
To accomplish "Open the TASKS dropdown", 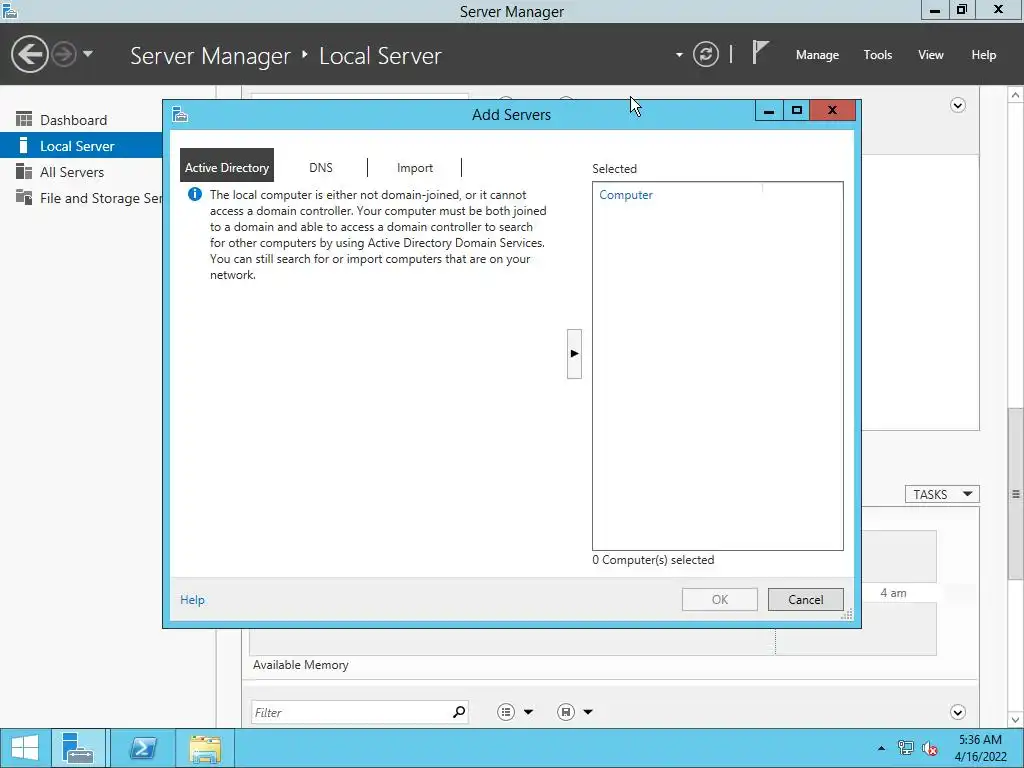I will 942,494.
